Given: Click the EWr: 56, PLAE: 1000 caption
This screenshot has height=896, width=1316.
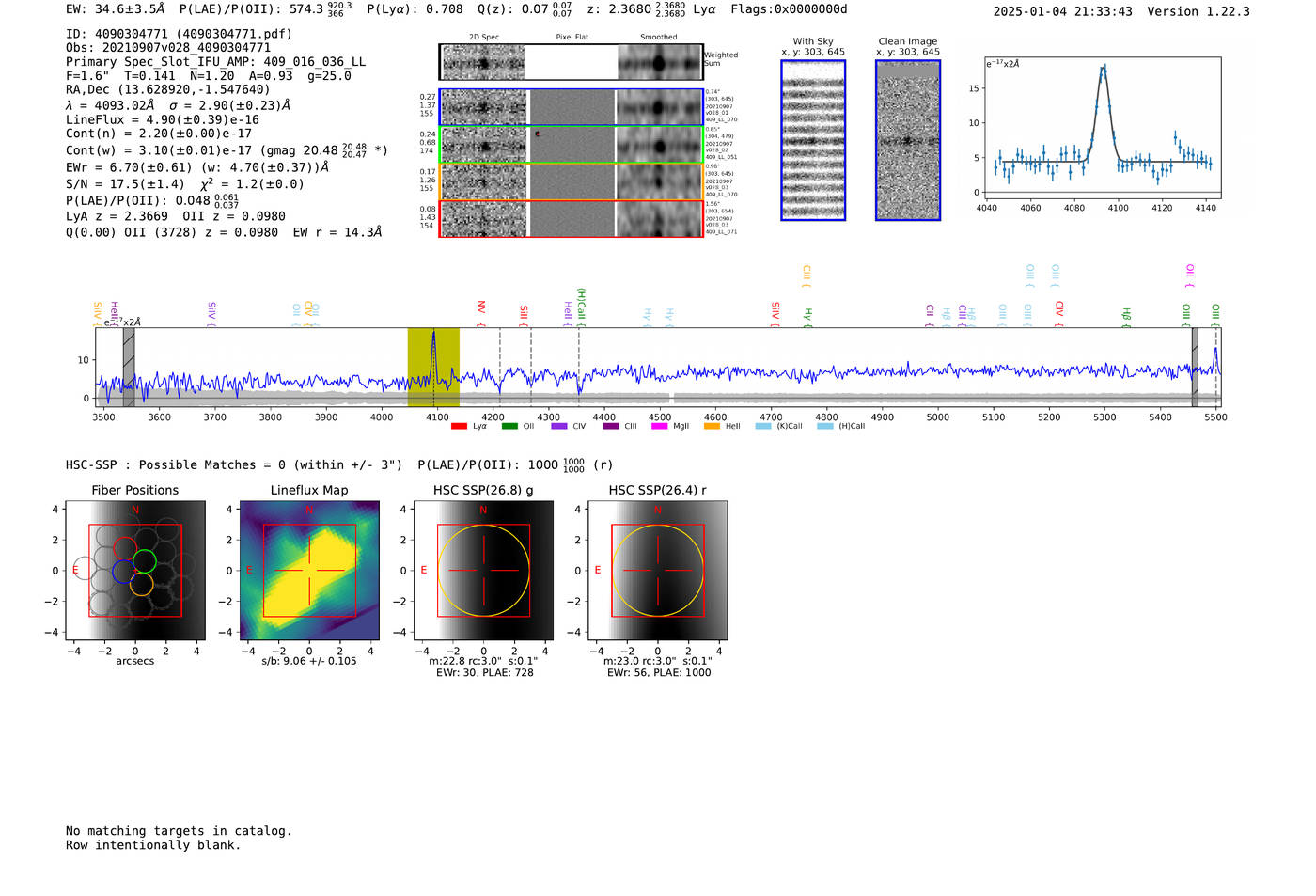Looking at the screenshot, I should [x=658, y=673].
